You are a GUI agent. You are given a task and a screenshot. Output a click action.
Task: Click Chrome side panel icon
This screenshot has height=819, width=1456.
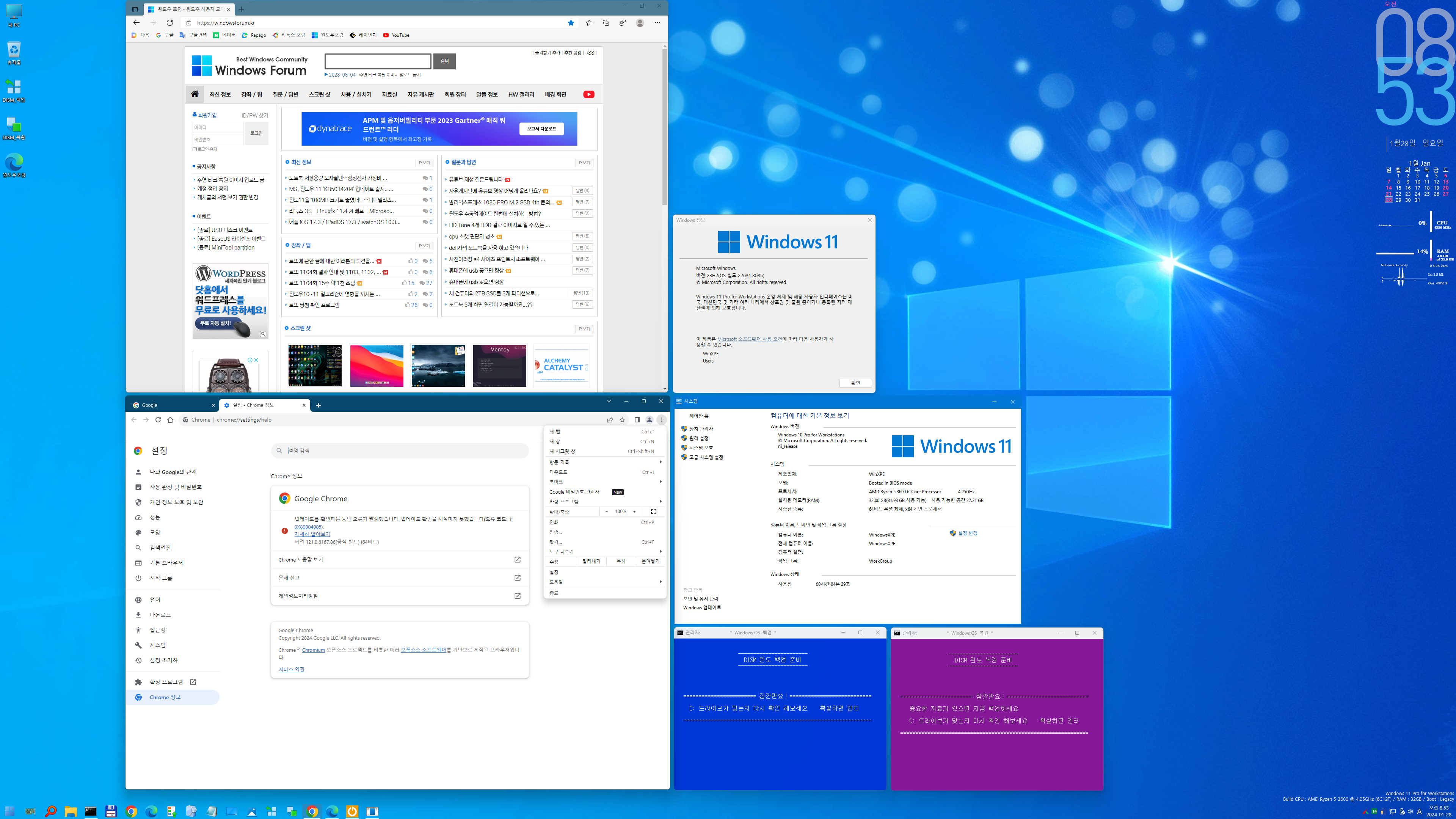pos(637,419)
